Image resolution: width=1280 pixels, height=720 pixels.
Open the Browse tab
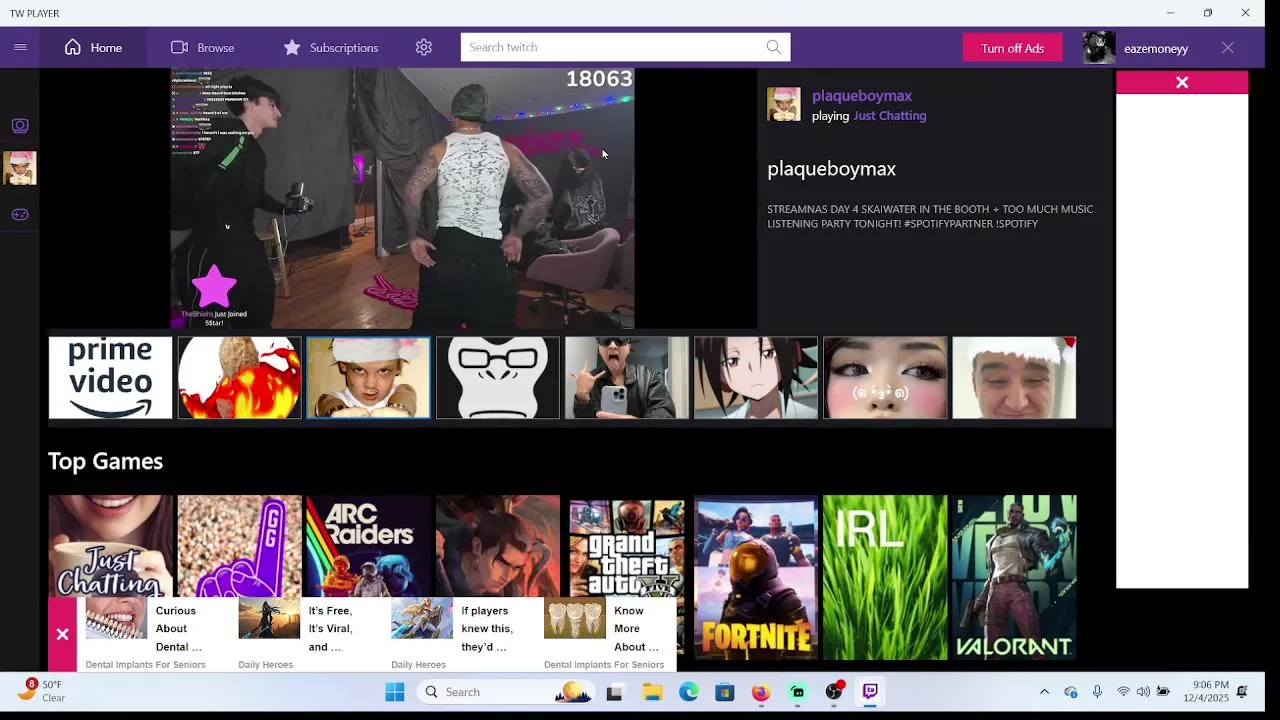point(202,47)
